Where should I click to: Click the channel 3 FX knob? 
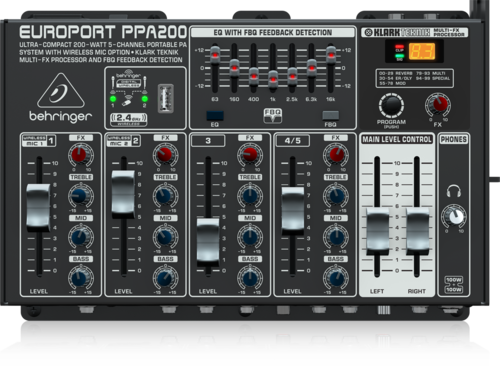[x=250, y=155]
